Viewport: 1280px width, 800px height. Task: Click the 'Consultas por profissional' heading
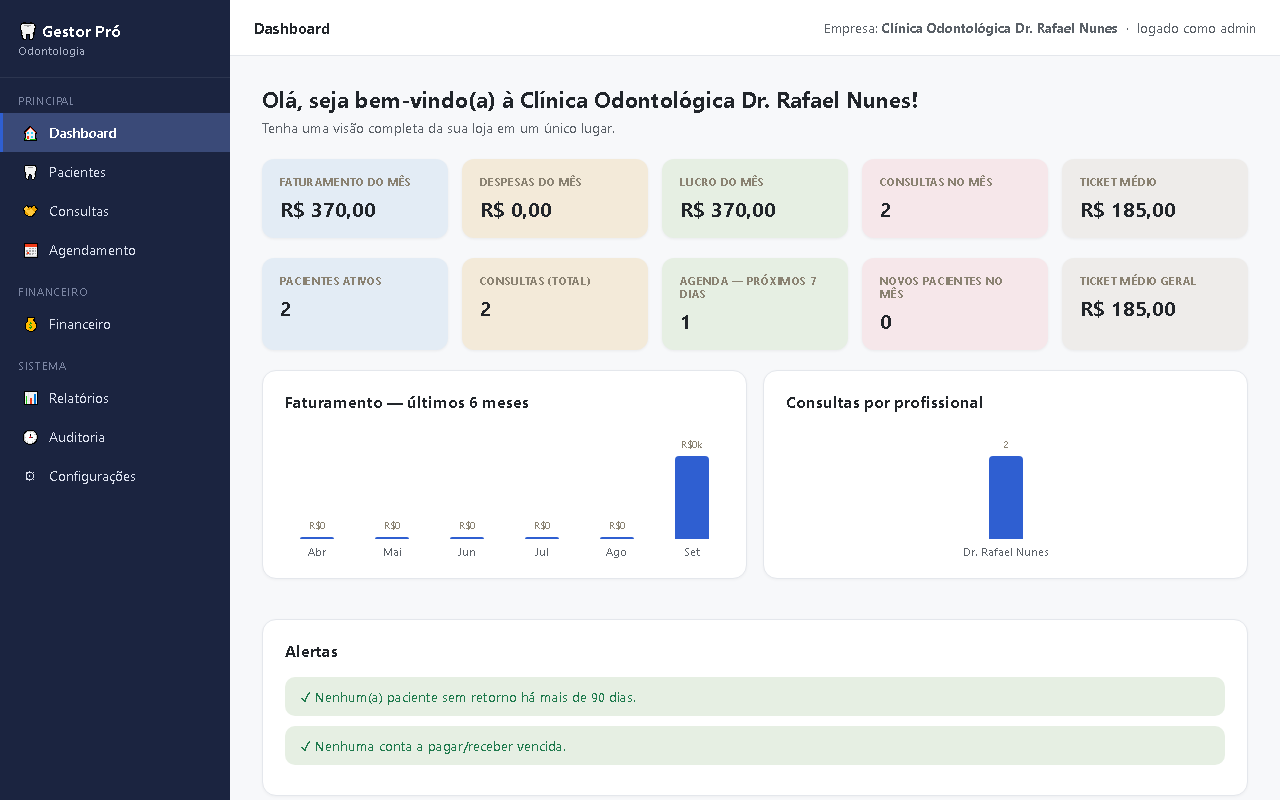[885, 402]
